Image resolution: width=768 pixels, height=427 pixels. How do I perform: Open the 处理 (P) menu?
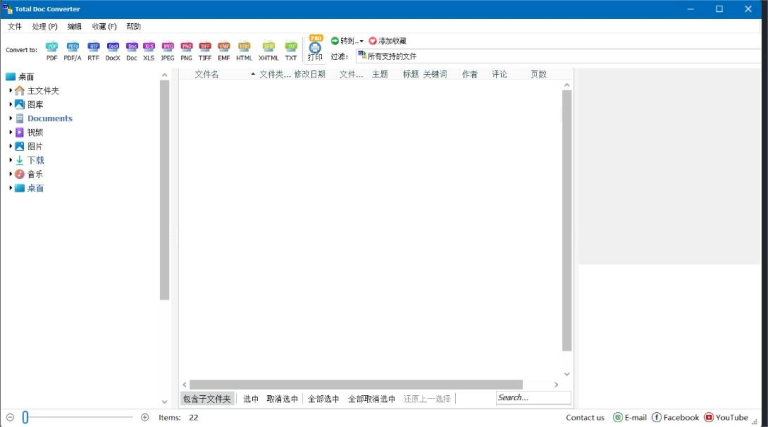click(x=45, y=26)
